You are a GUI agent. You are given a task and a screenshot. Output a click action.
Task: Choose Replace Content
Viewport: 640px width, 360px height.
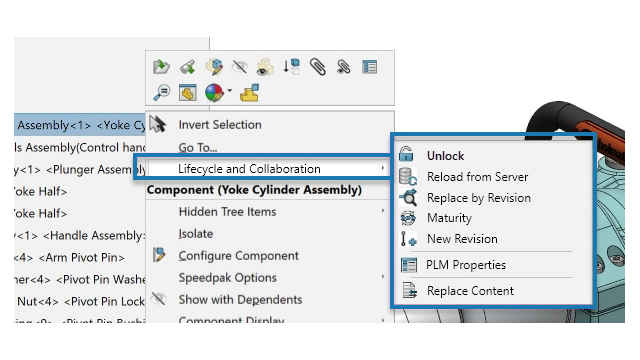[x=470, y=291]
